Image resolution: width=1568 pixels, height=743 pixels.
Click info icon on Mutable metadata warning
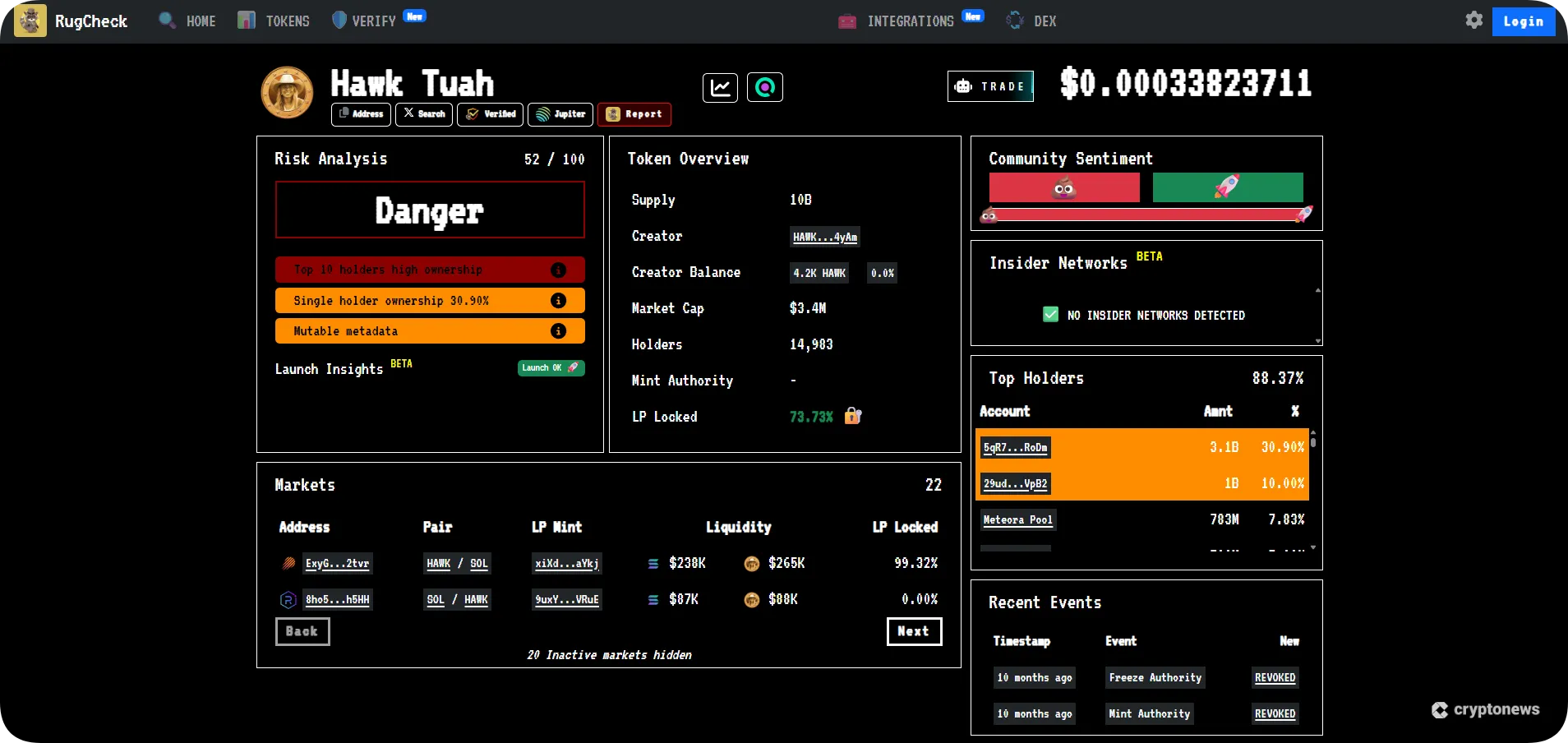tap(558, 331)
